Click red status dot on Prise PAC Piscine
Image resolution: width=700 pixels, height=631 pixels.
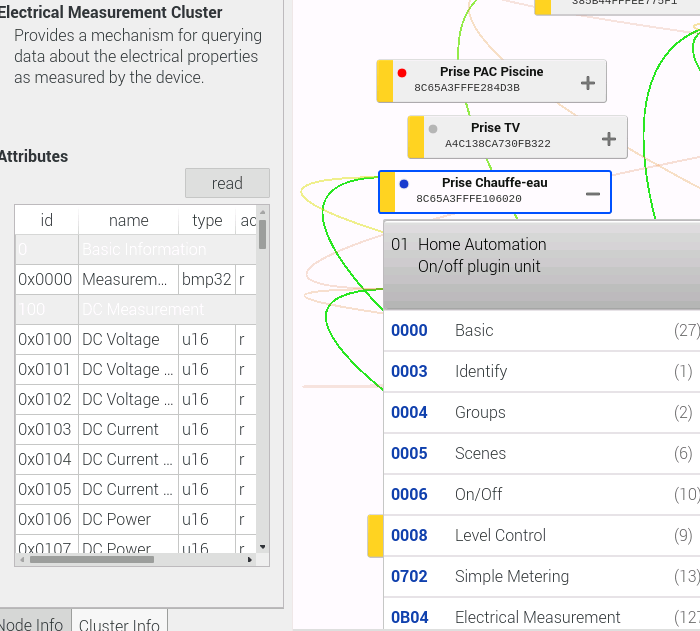pyautogui.click(x=402, y=73)
